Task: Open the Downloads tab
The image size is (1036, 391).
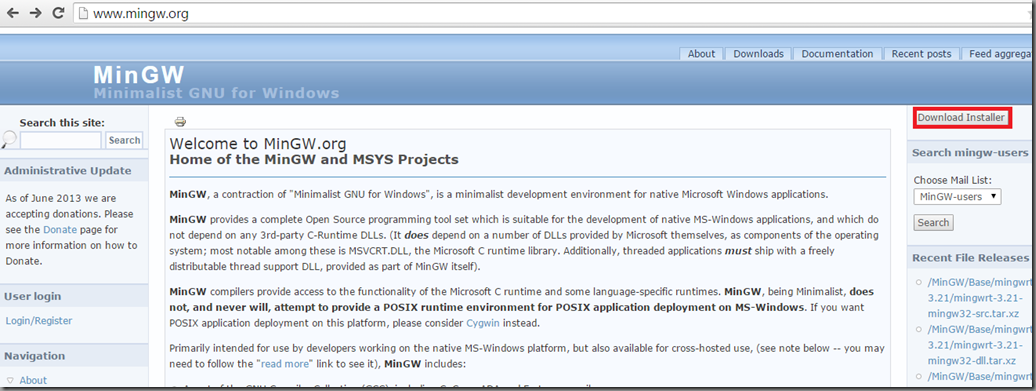Action: 758,54
